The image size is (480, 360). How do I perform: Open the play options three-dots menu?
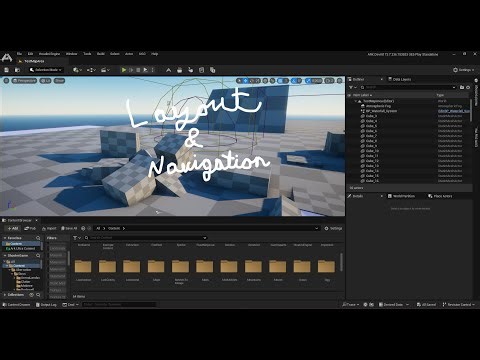point(153,70)
